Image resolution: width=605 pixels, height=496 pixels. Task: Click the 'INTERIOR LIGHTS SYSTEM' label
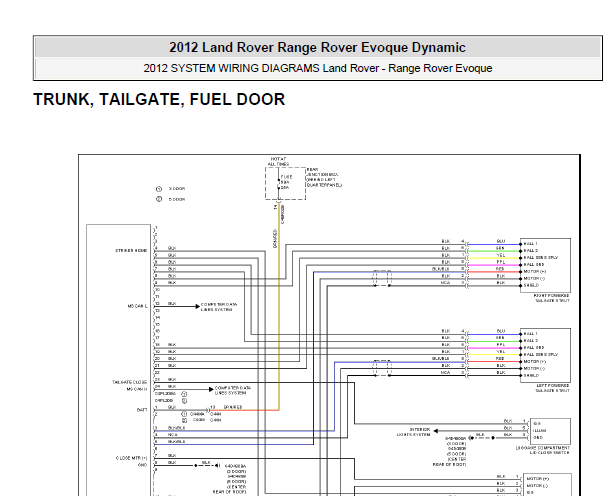tap(414, 432)
